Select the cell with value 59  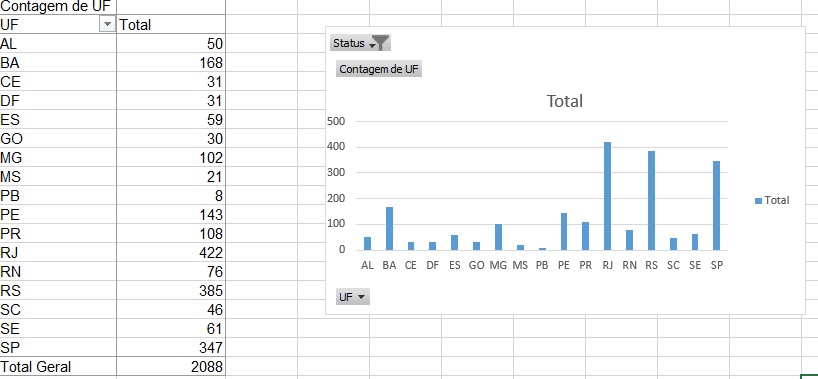(171, 120)
